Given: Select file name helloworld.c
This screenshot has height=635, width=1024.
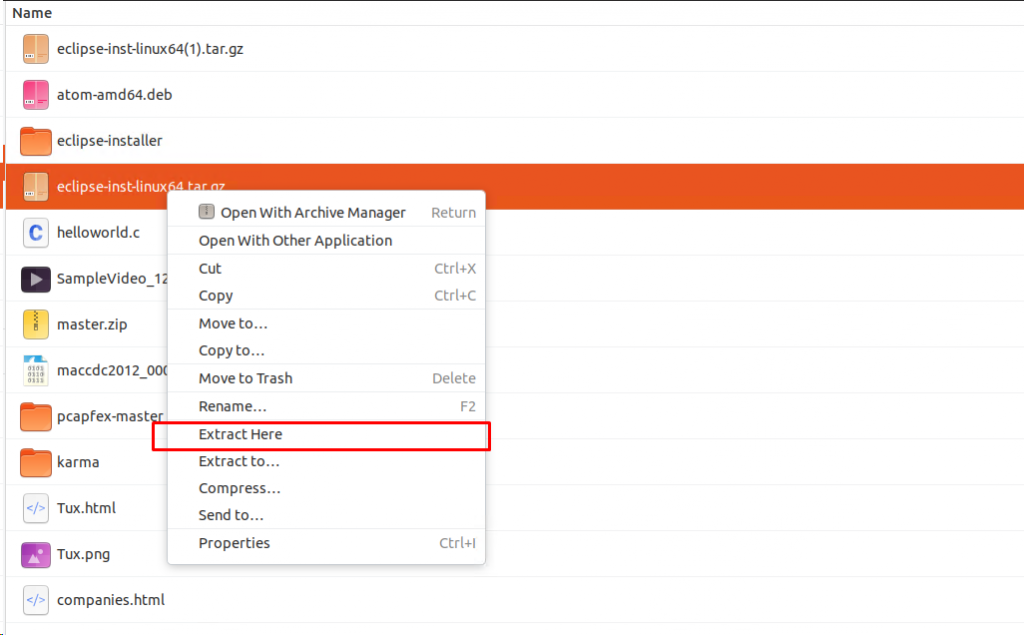Looking at the screenshot, I should pyautogui.click(x=98, y=233).
